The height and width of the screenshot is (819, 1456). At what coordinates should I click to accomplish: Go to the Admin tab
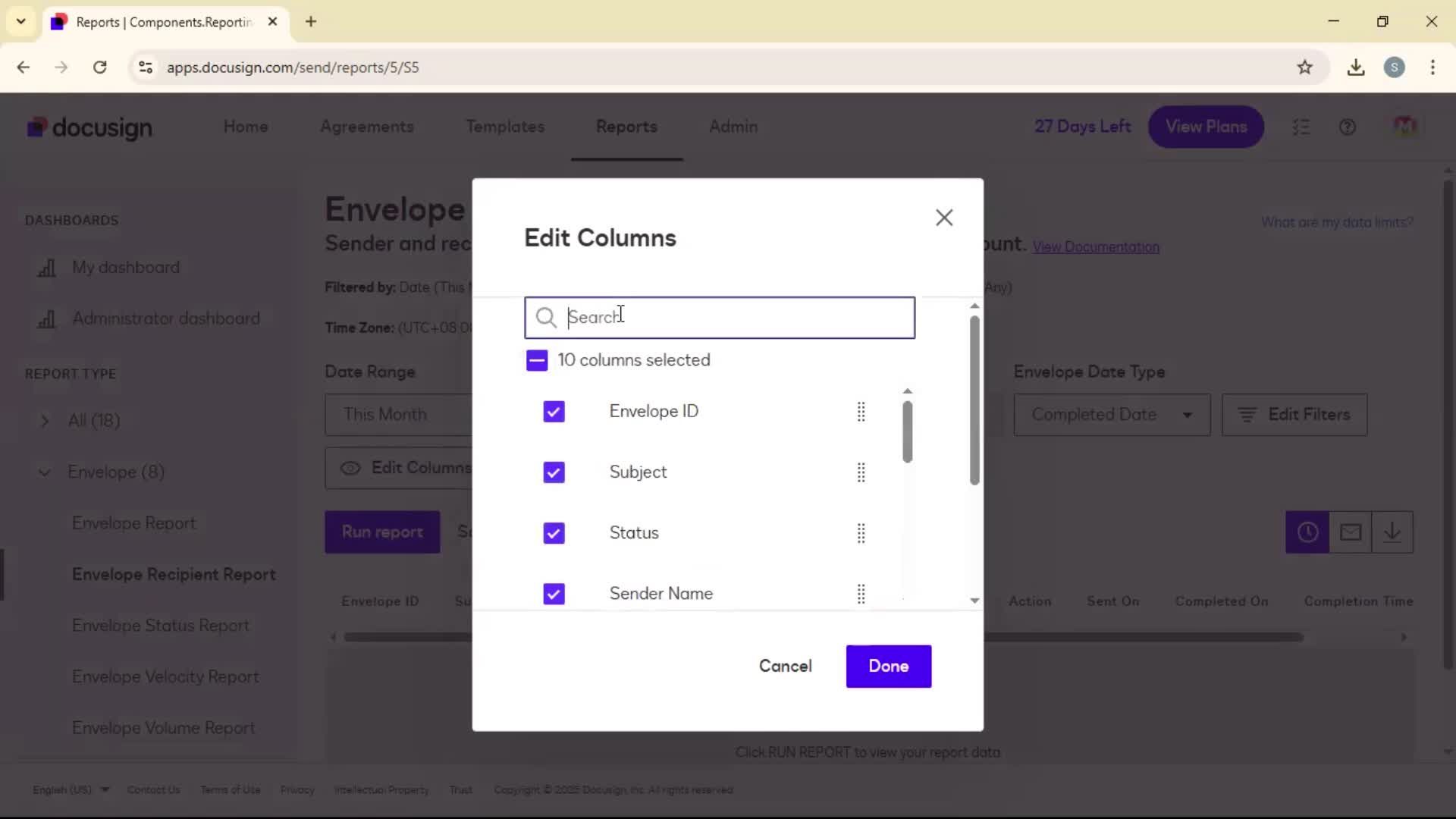pos(733,127)
